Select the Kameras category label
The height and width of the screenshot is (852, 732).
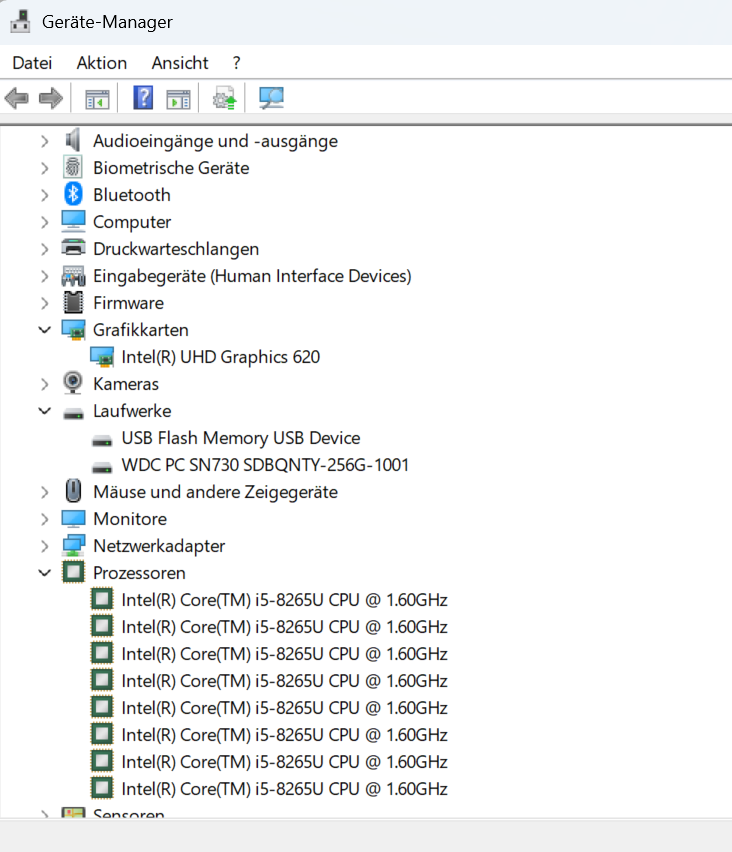126,384
